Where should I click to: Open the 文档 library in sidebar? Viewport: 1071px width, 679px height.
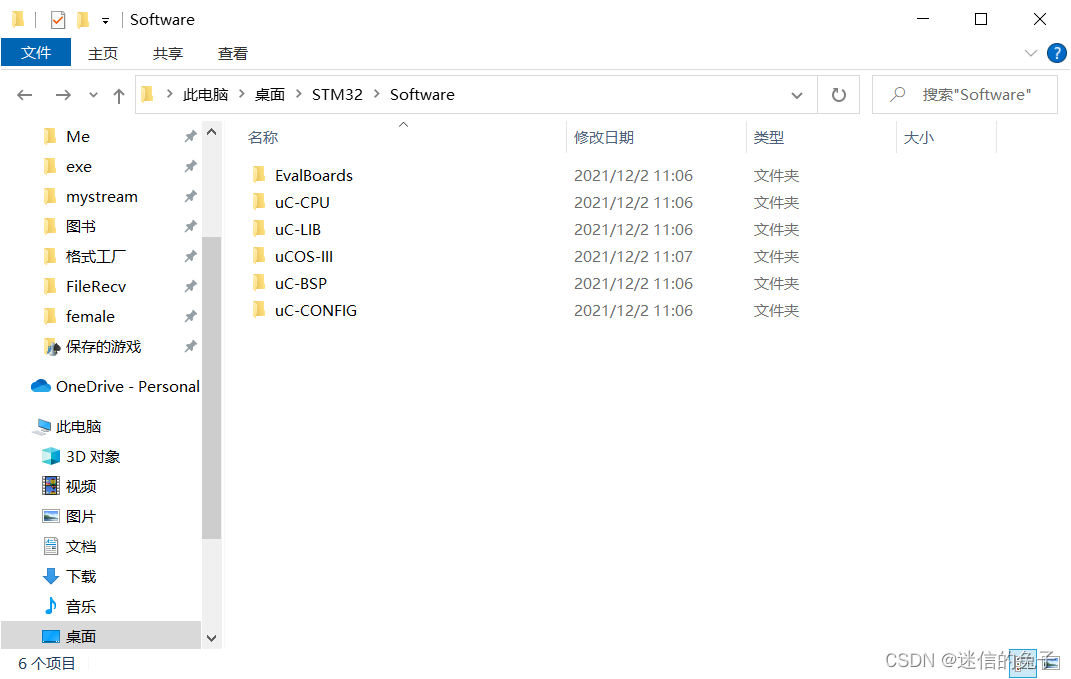[81, 546]
